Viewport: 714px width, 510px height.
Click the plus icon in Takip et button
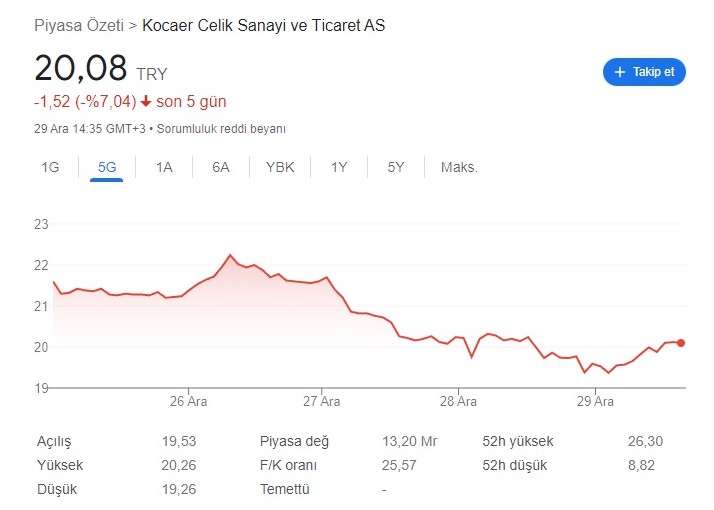619,72
